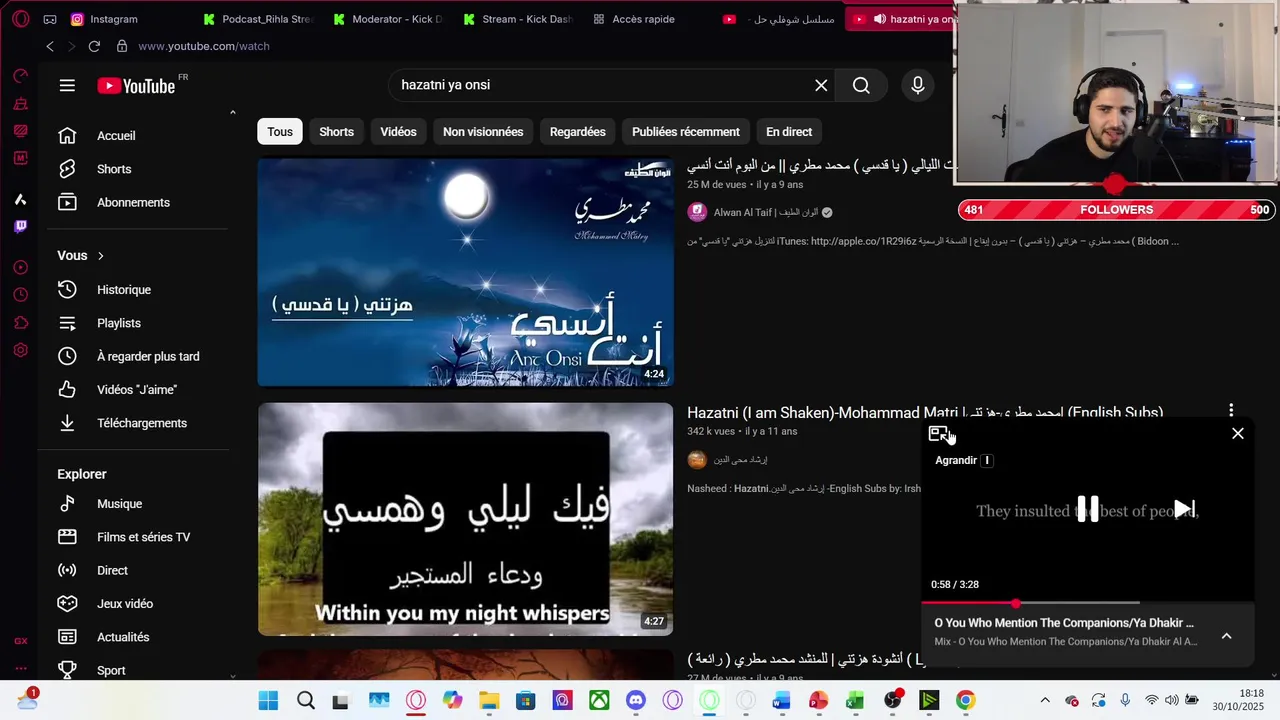Open Twitch in Opera sidebar
This screenshot has width=1280, height=720.
click(x=20, y=227)
